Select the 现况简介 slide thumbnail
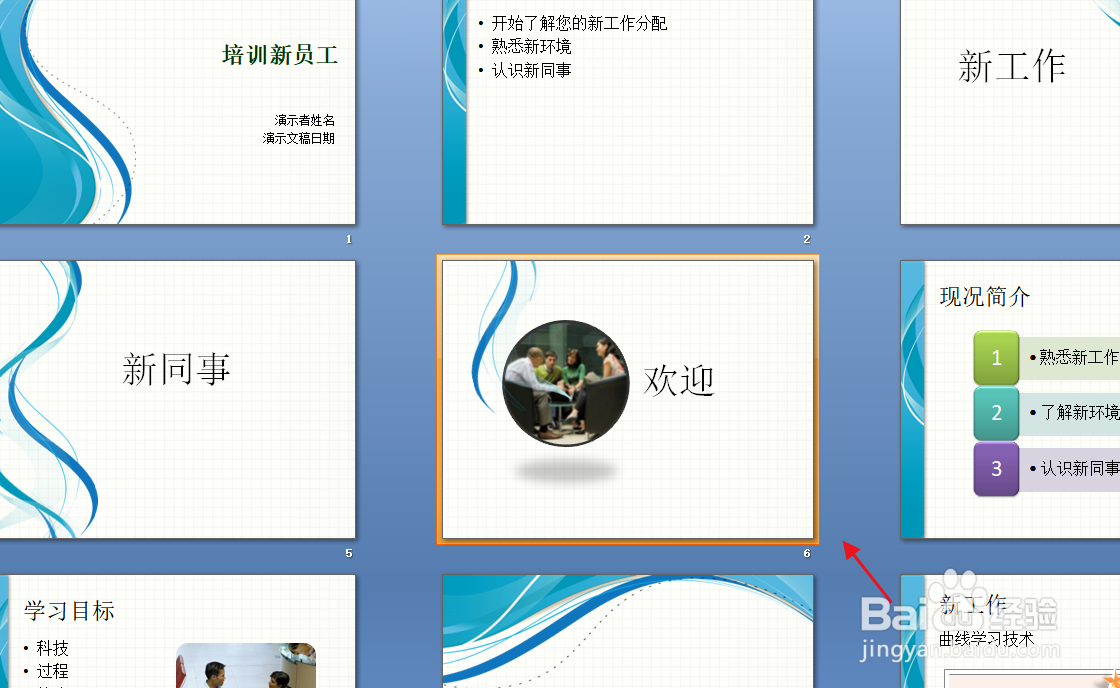Screen dimensions: 1120x688 point(1010,399)
